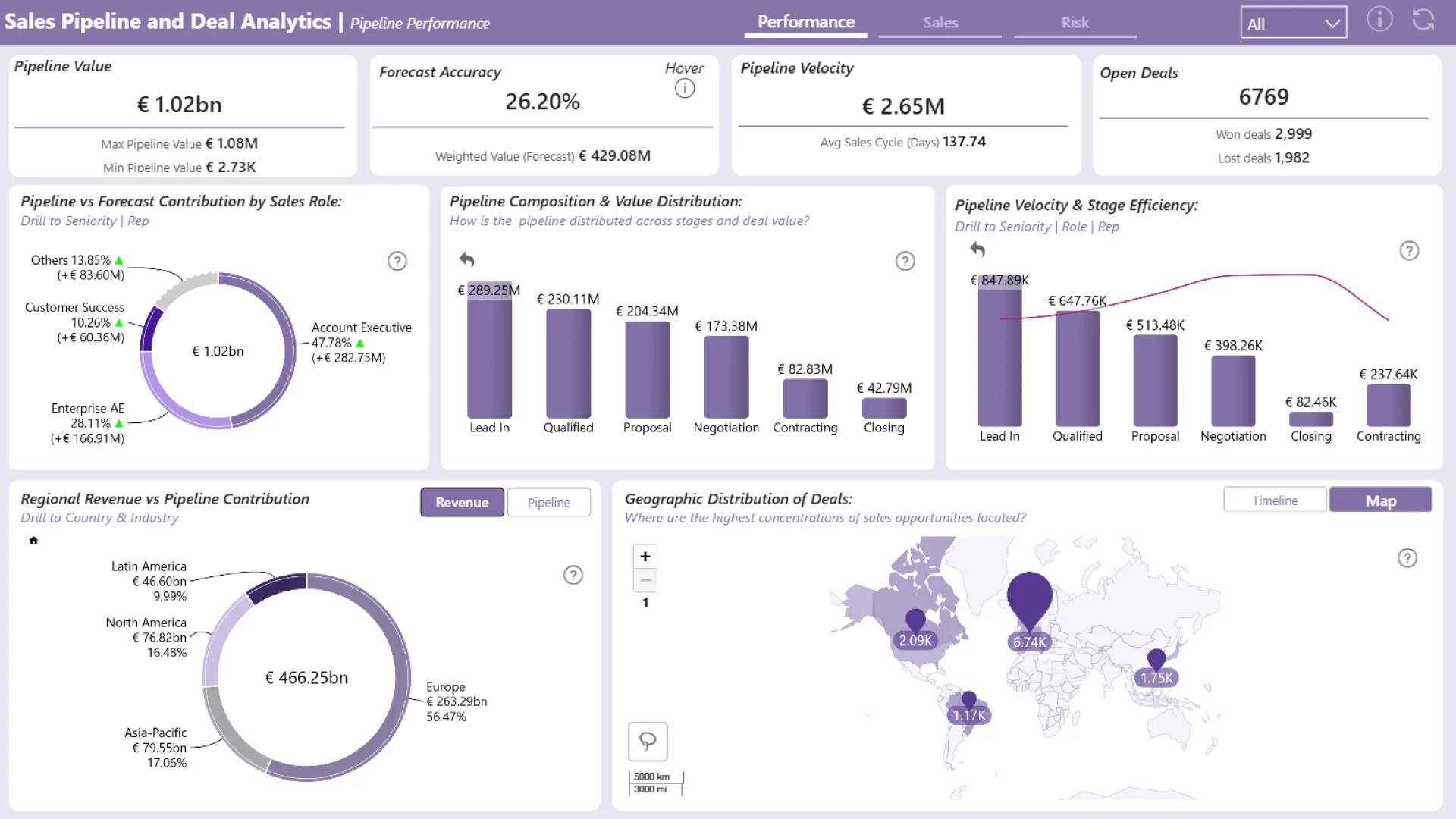The image size is (1456, 819).
Task: Click the Lead In bar in Pipeline Composition
Action: pyautogui.click(x=489, y=356)
